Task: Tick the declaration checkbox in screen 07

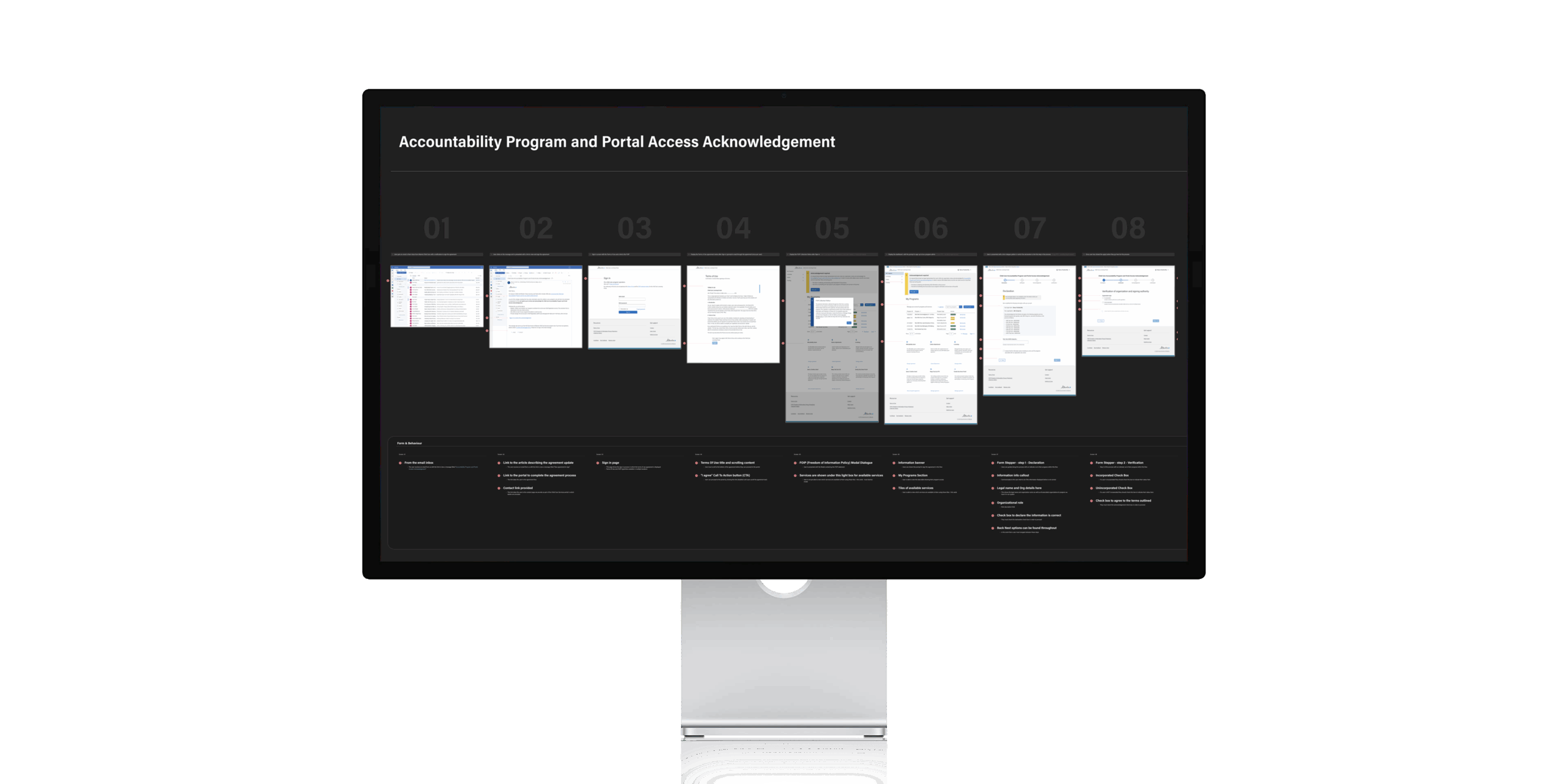Action: click(1003, 351)
